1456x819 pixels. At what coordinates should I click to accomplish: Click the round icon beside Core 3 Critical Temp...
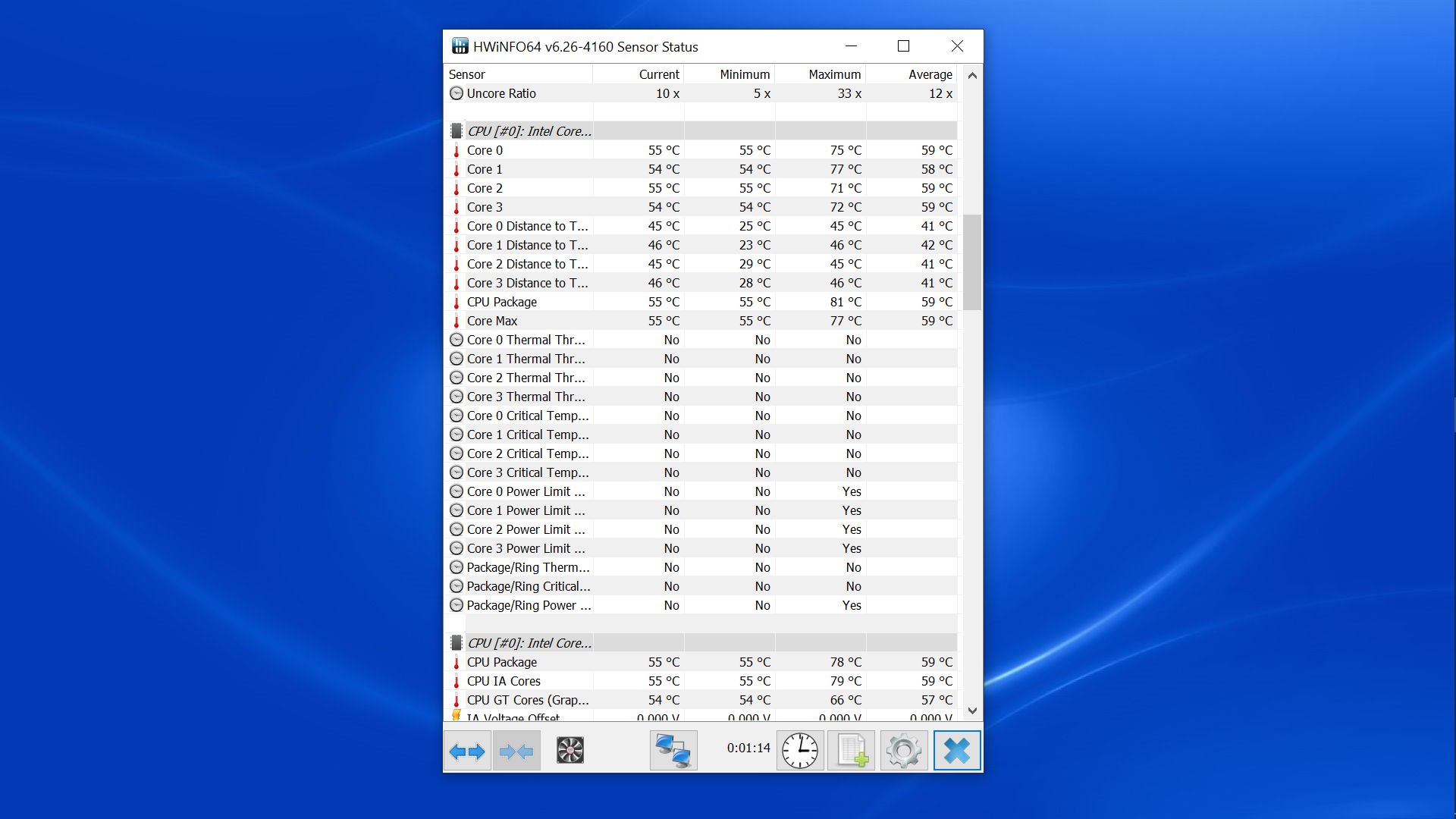(x=457, y=472)
